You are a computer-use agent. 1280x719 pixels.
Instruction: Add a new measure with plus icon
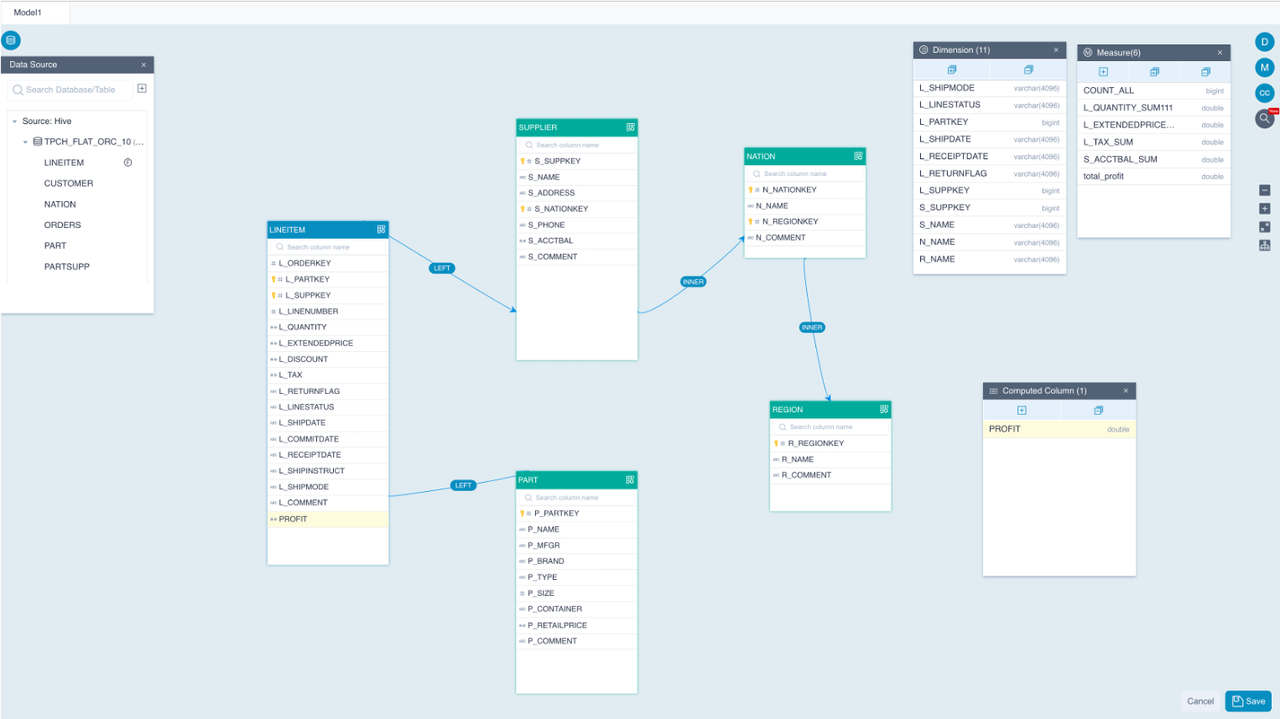(1103, 72)
